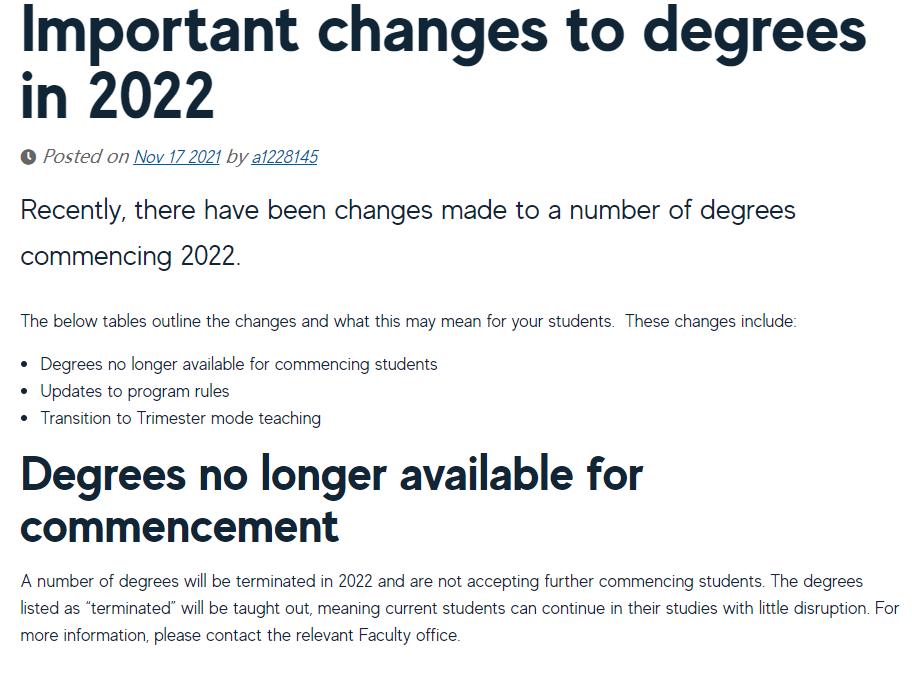Screen dimensions: 912x675
Task: Click bullet dot before Updates to program rules
Action: click(24, 392)
